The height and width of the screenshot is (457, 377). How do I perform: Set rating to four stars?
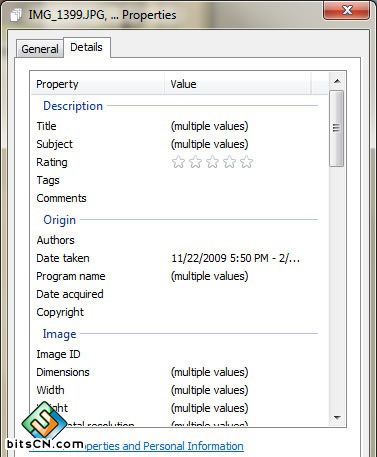[x=229, y=162]
